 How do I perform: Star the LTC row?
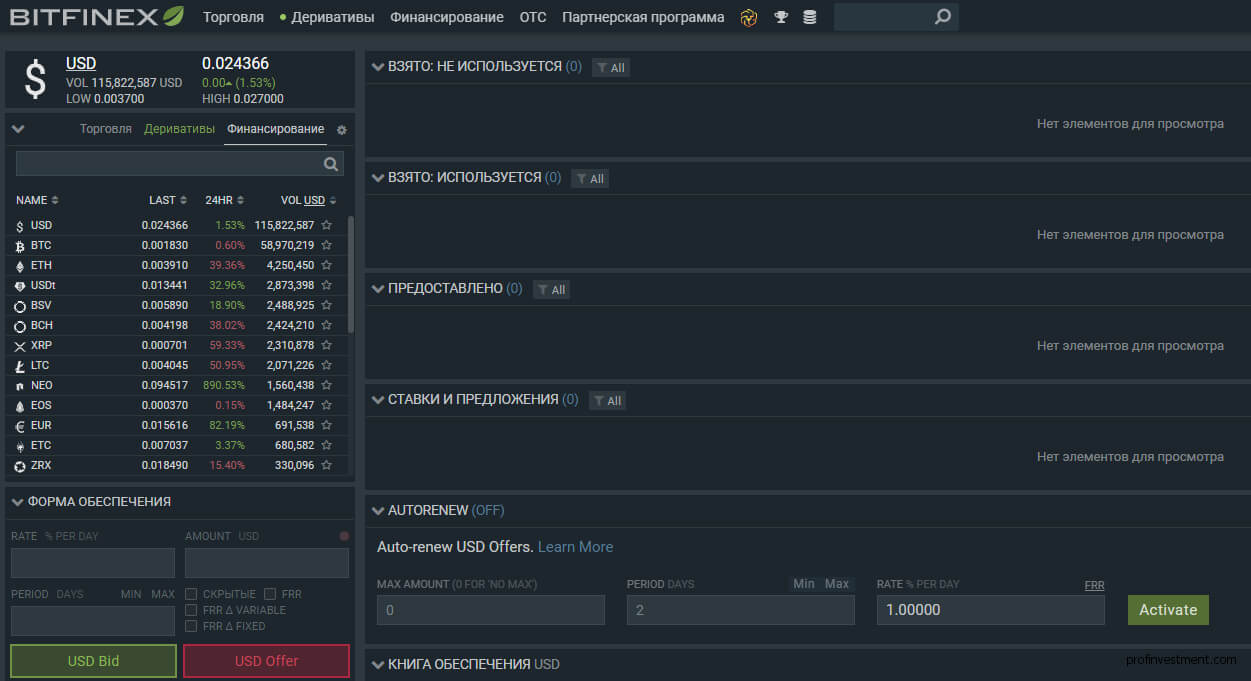click(327, 365)
